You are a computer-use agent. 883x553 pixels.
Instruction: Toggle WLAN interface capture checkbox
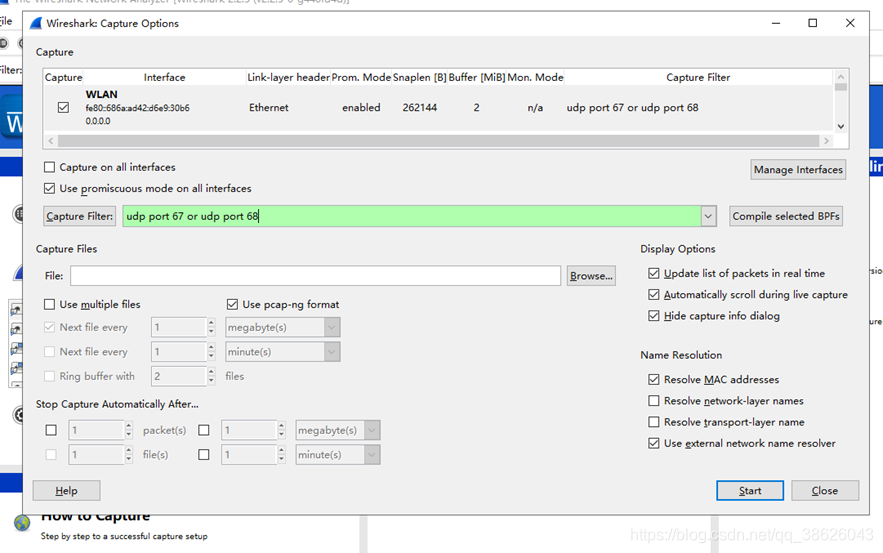pos(63,107)
